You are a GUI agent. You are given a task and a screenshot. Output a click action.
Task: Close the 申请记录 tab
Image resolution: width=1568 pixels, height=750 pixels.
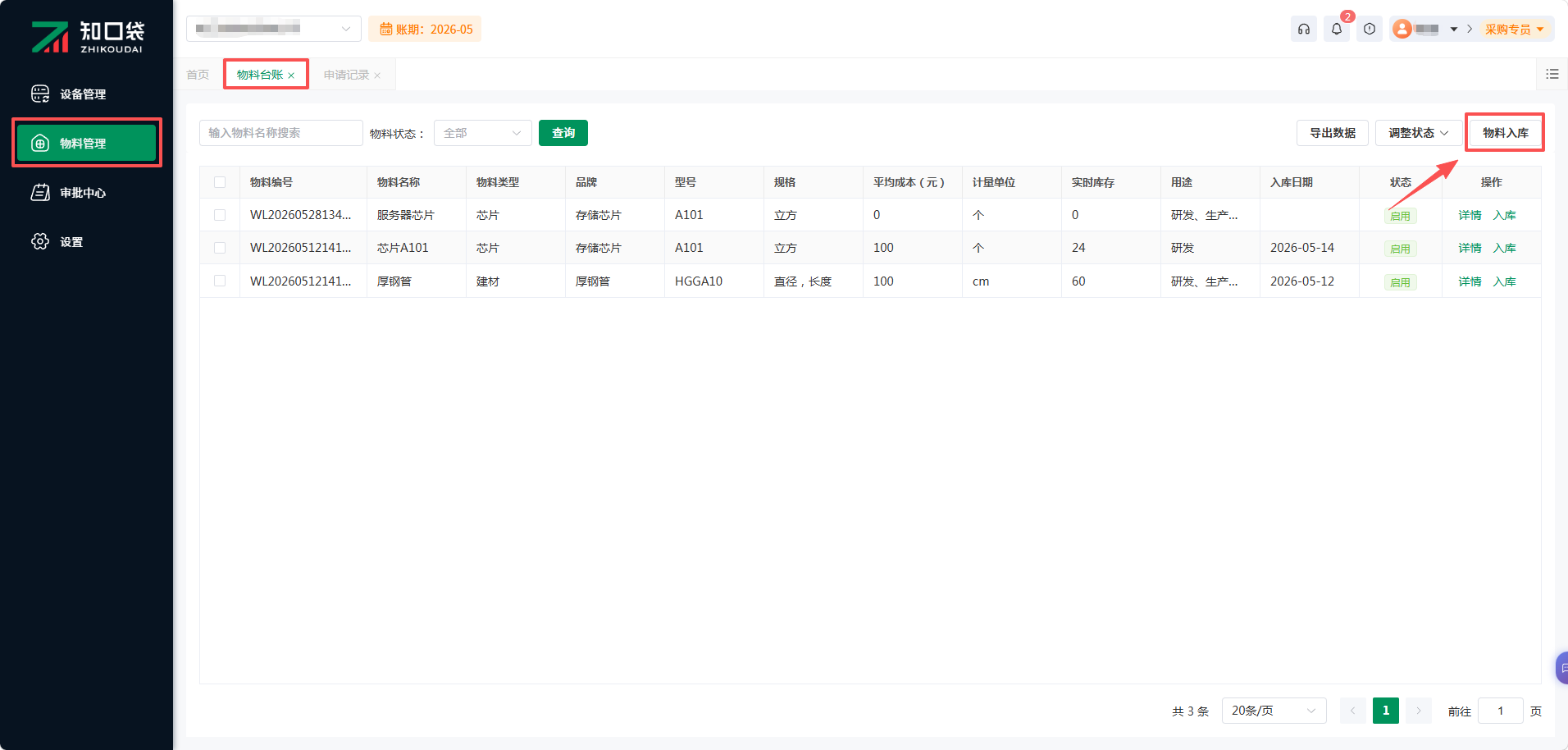click(377, 75)
